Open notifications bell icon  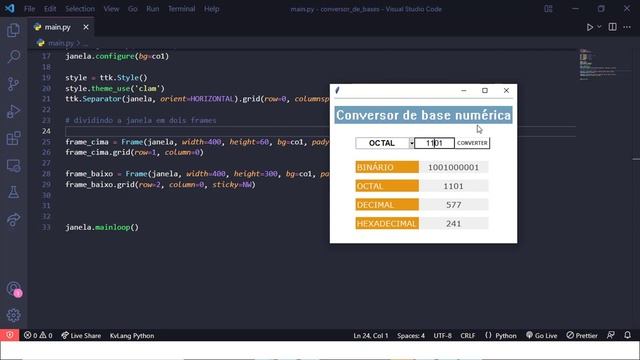(627, 335)
